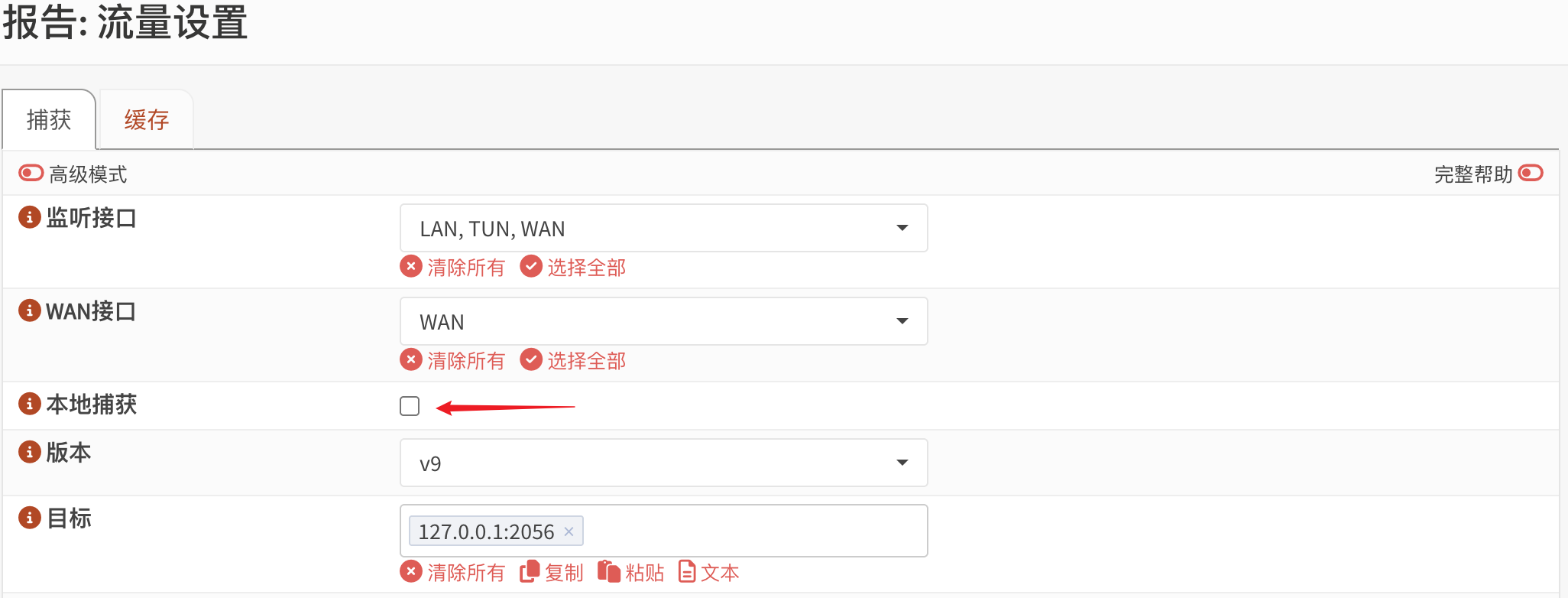Screen dimensions: 1568x598
Task: Click info icon beside 目标 label
Action: 29,518
